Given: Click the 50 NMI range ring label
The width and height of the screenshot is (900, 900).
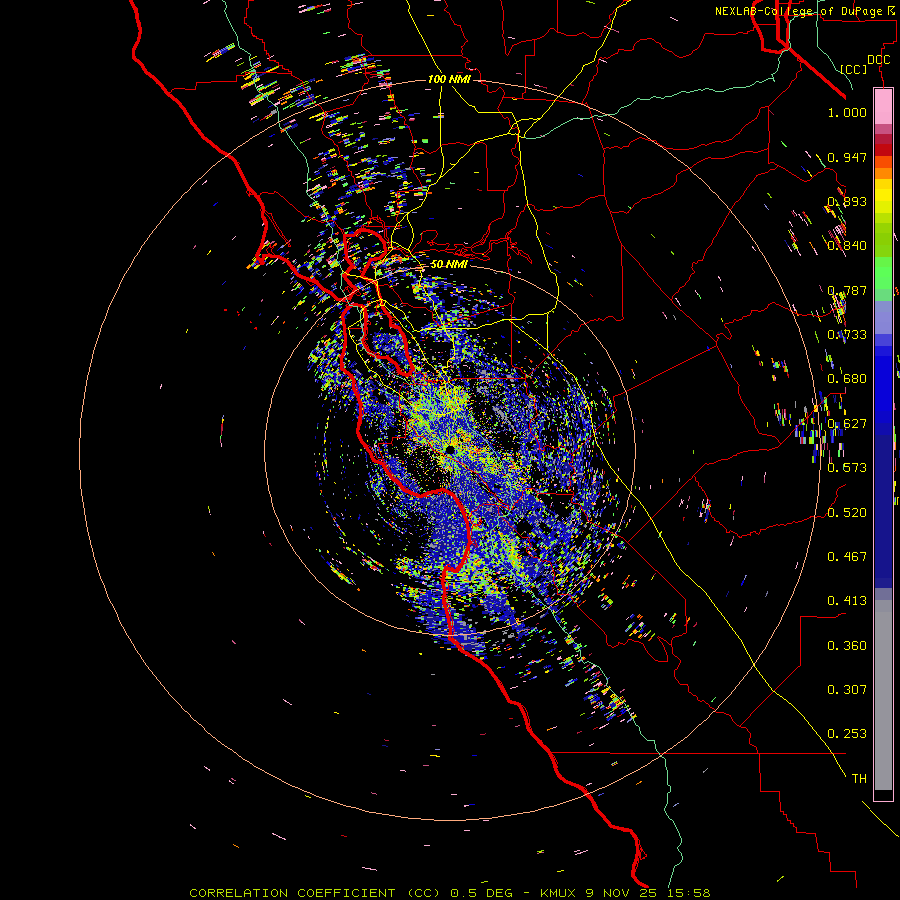Looking at the screenshot, I should [x=449, y=264].
